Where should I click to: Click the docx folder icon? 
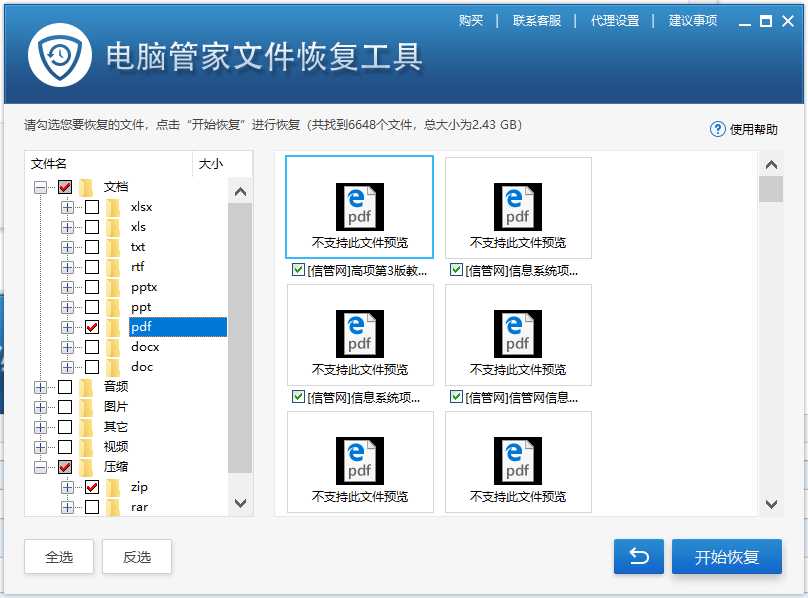click(x=113, y=347)
